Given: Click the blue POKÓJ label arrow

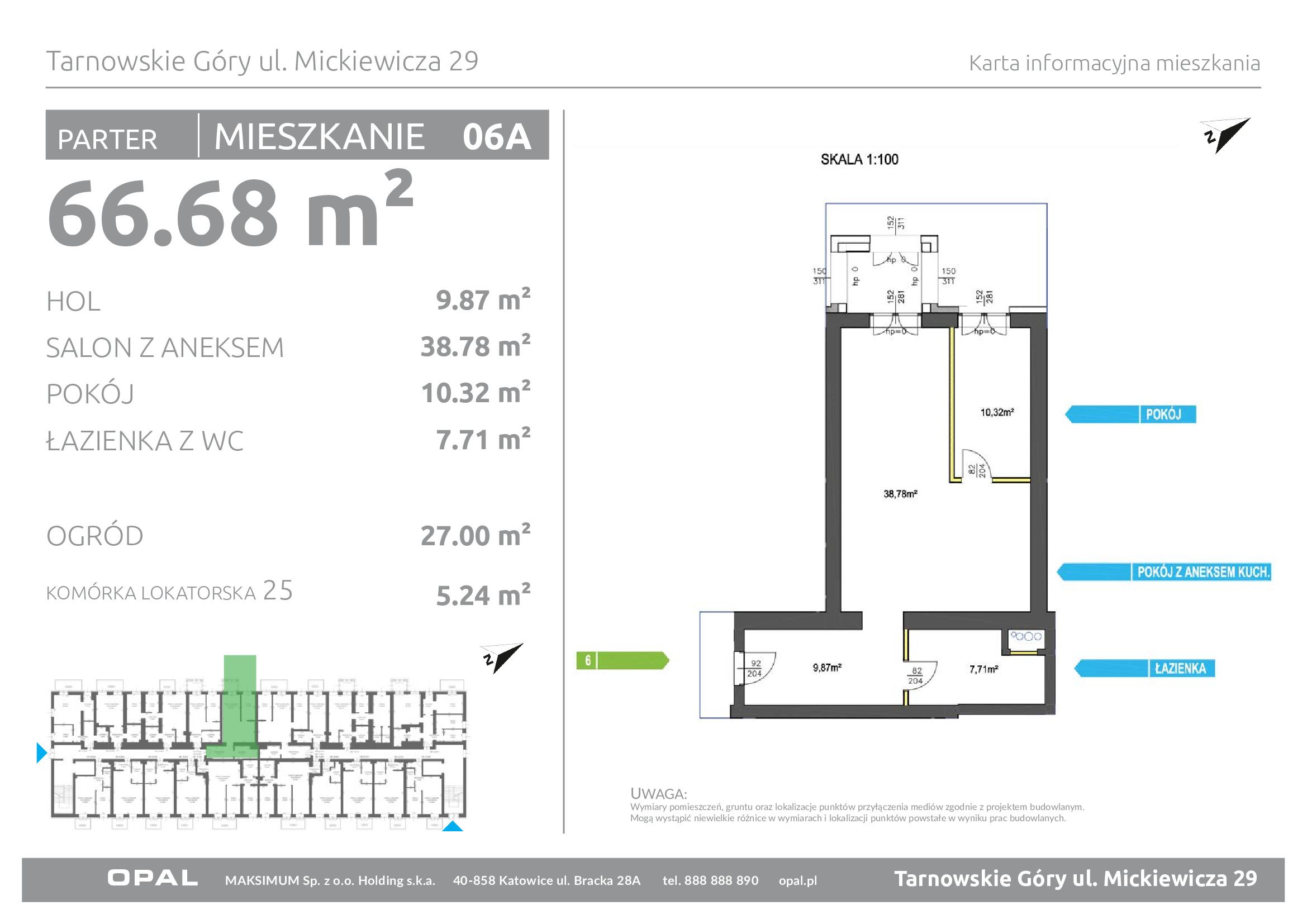Looking at the screenshot, I should pyautogui.click(x=1130, y=414).
